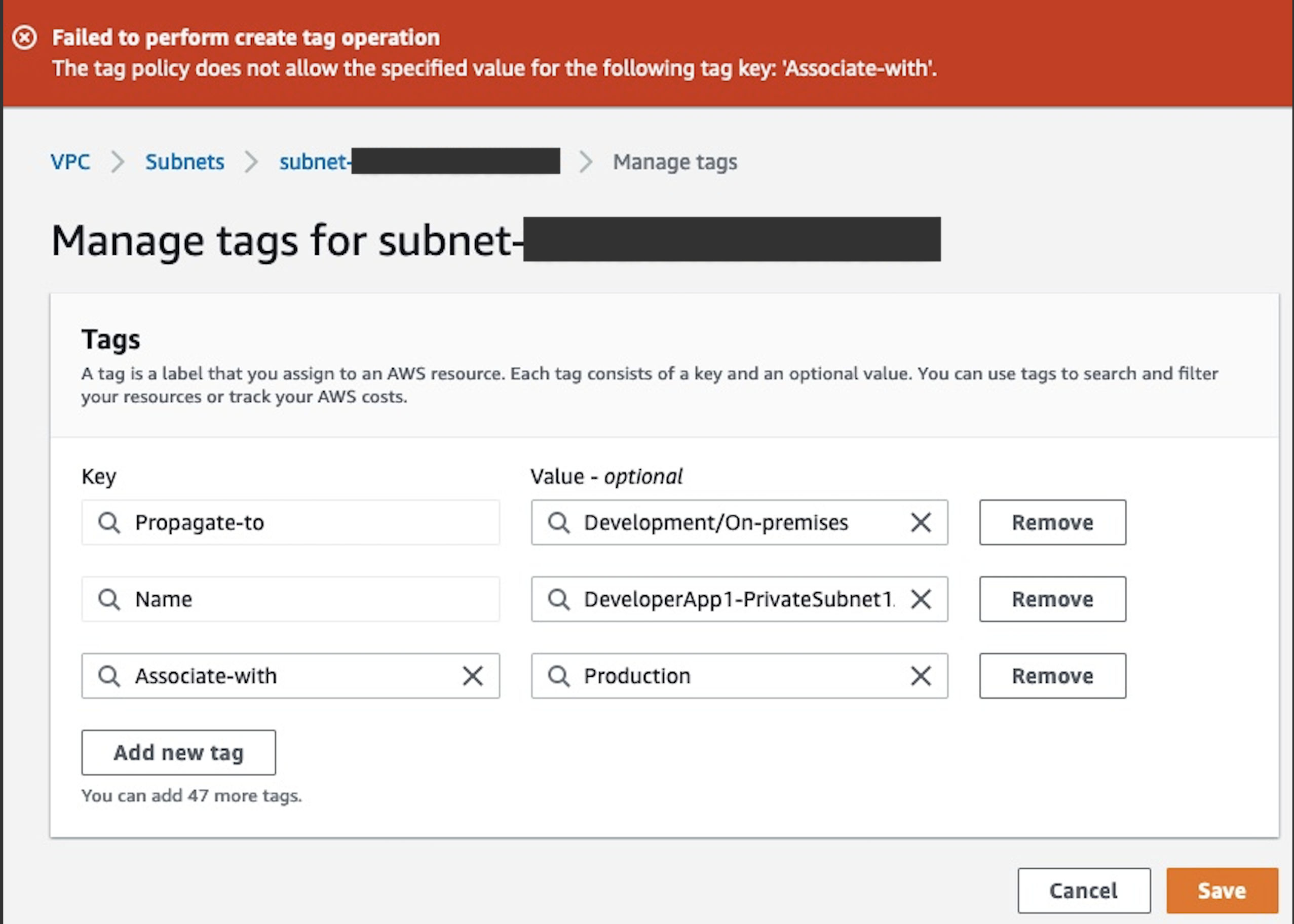Screen dimensions: 1294x924
Task: Click the search icon in the Propagate-to key field
Action: (109, 522)
